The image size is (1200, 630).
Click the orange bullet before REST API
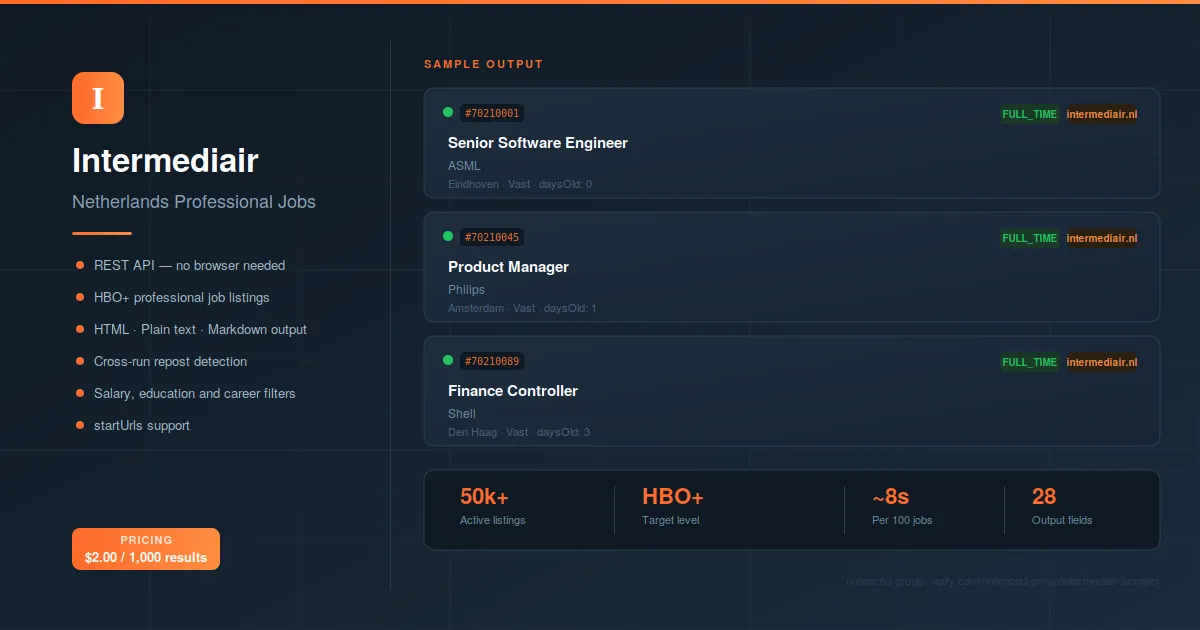(x=80, y=265)
